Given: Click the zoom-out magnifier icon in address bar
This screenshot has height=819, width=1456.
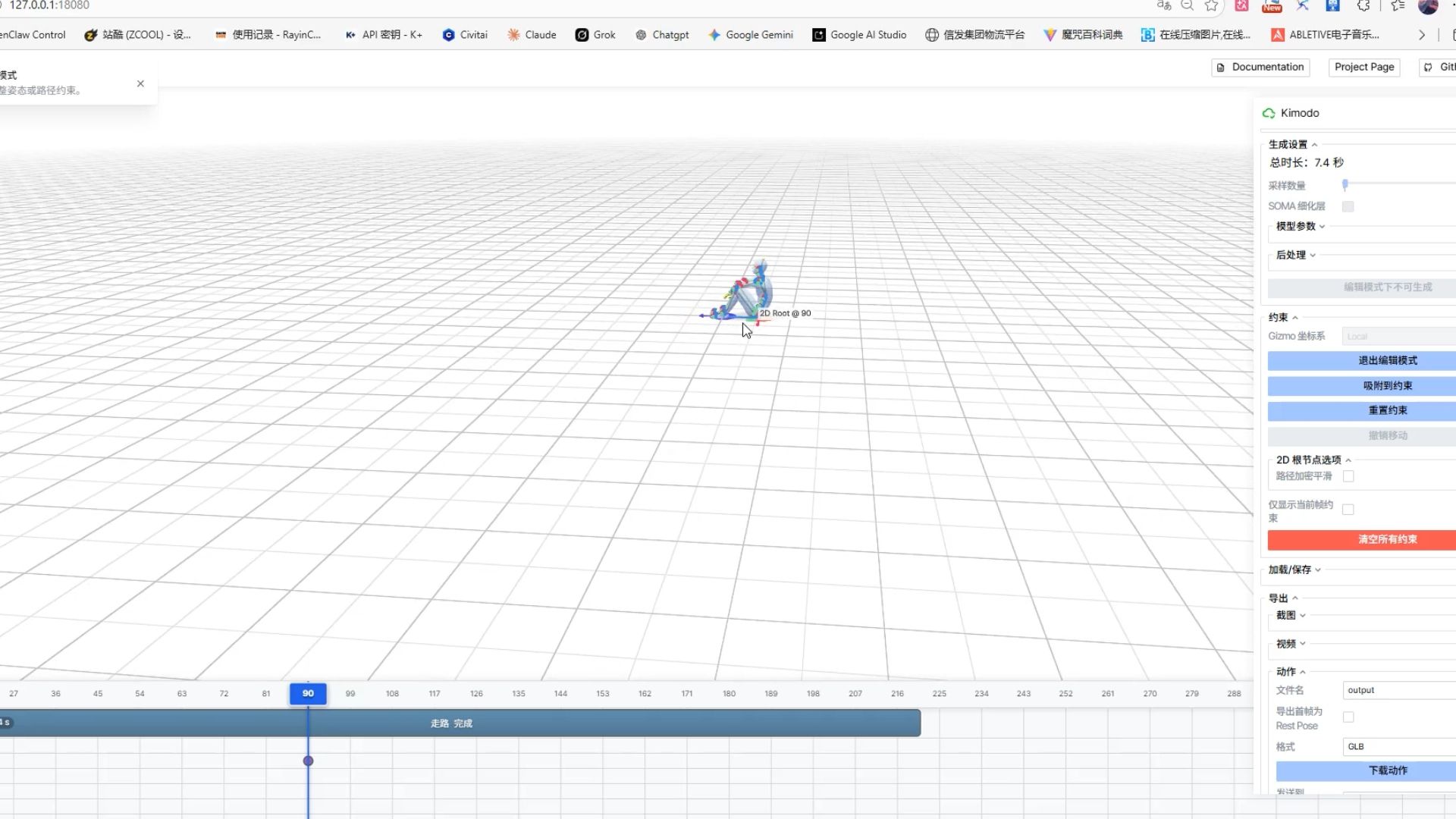Looking at the screenshot, I should (1188, 6).
